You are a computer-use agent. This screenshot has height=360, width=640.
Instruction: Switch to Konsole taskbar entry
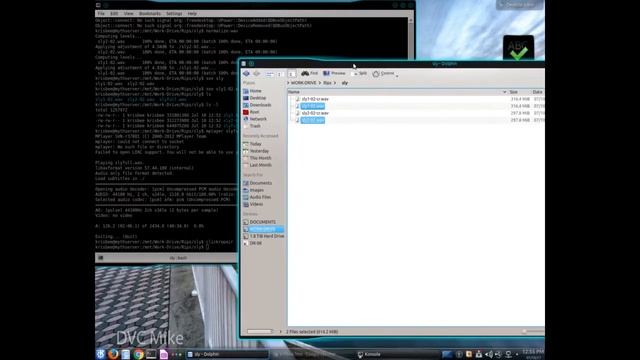click(x=369, y=354)
